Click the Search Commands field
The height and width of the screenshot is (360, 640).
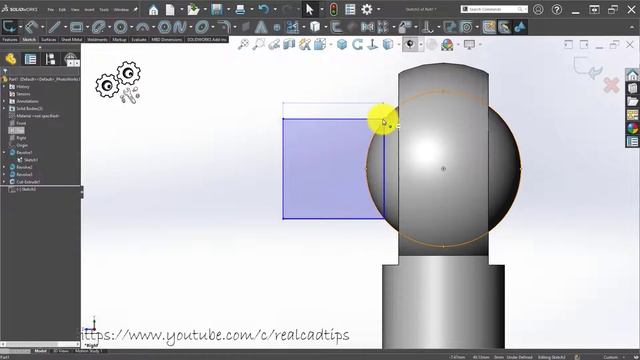point(493,9)
